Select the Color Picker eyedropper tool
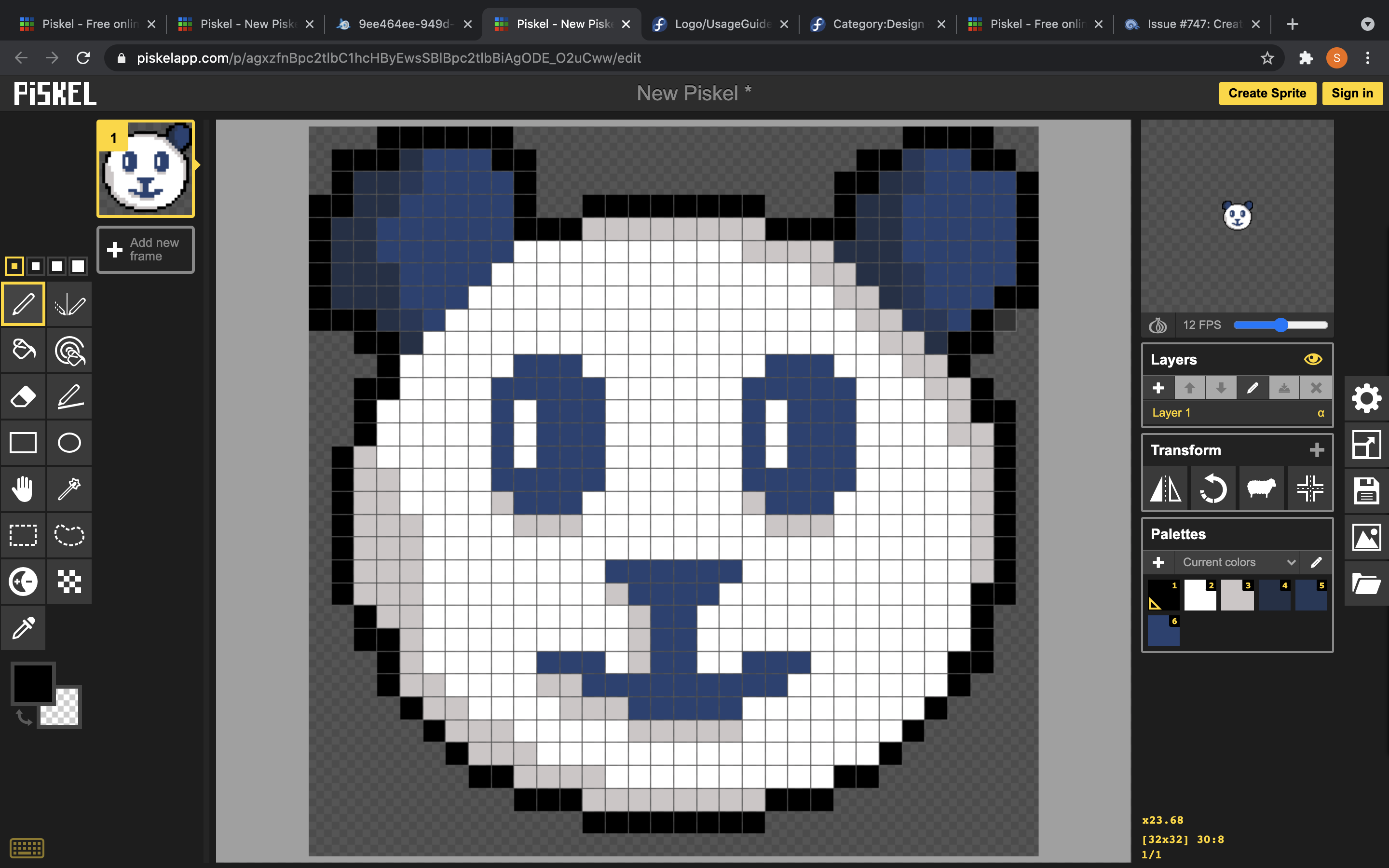Viewport: 1389px width, 868px height. point(23,627)
